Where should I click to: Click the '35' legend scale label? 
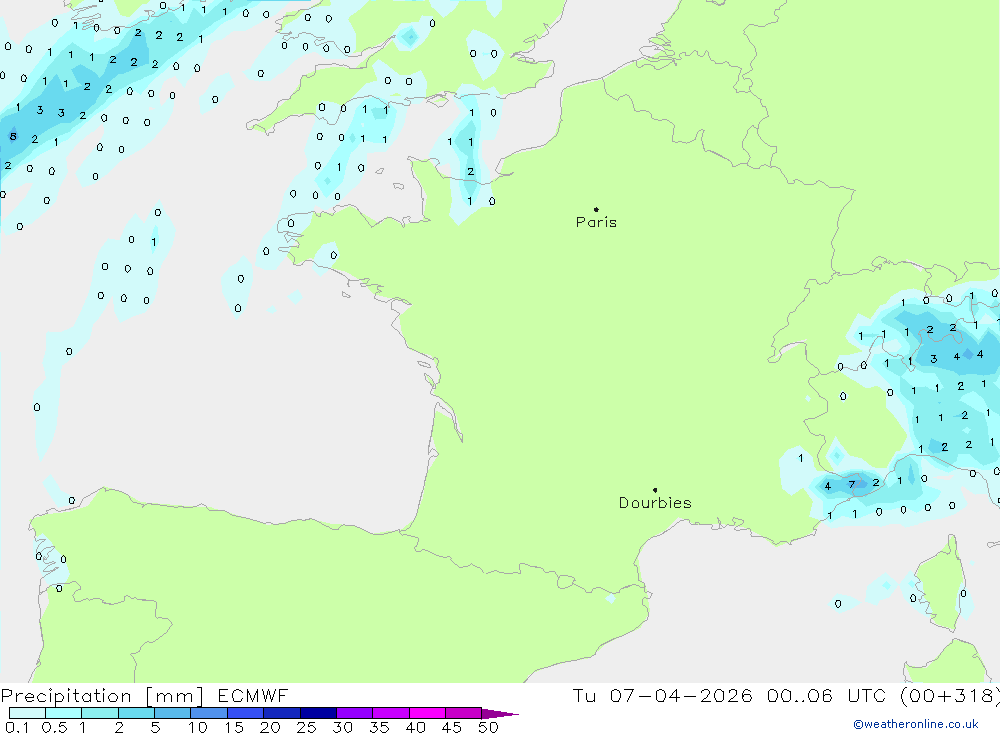click(x=379, y=727)
